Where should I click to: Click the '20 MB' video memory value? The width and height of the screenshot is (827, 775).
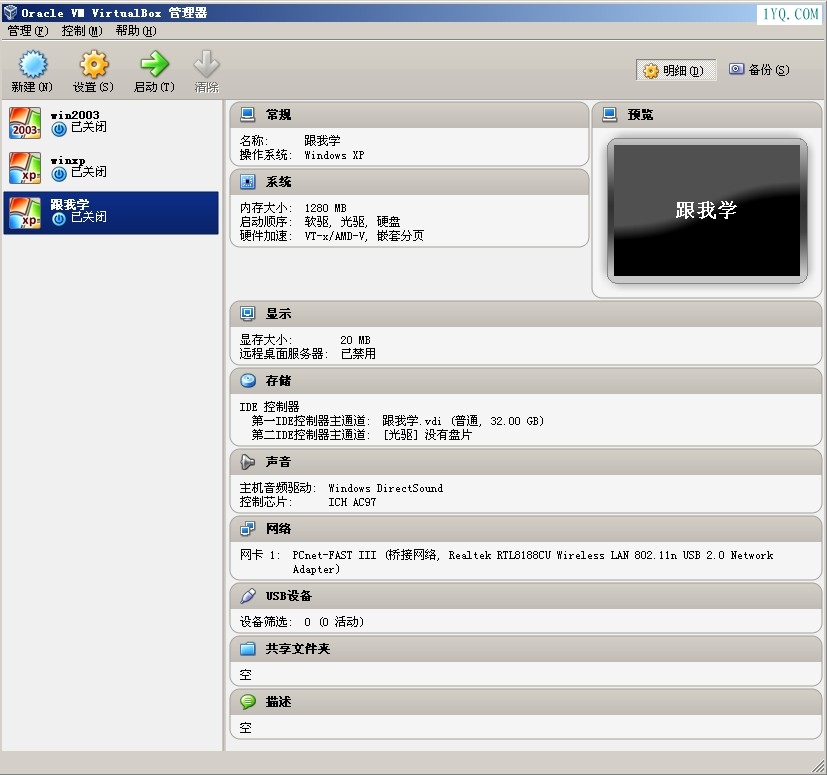pyautogui.click(x=355, y=340)
